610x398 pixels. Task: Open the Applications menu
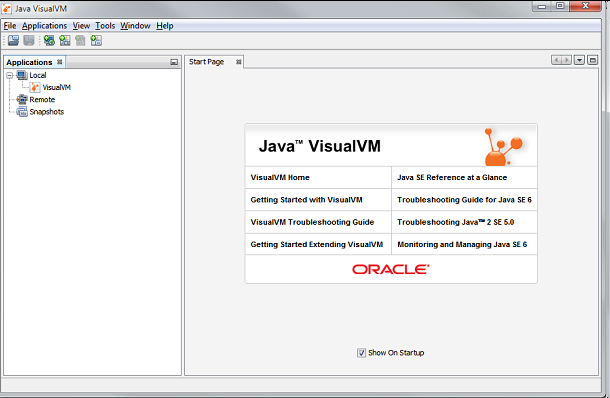pos(44,26)
